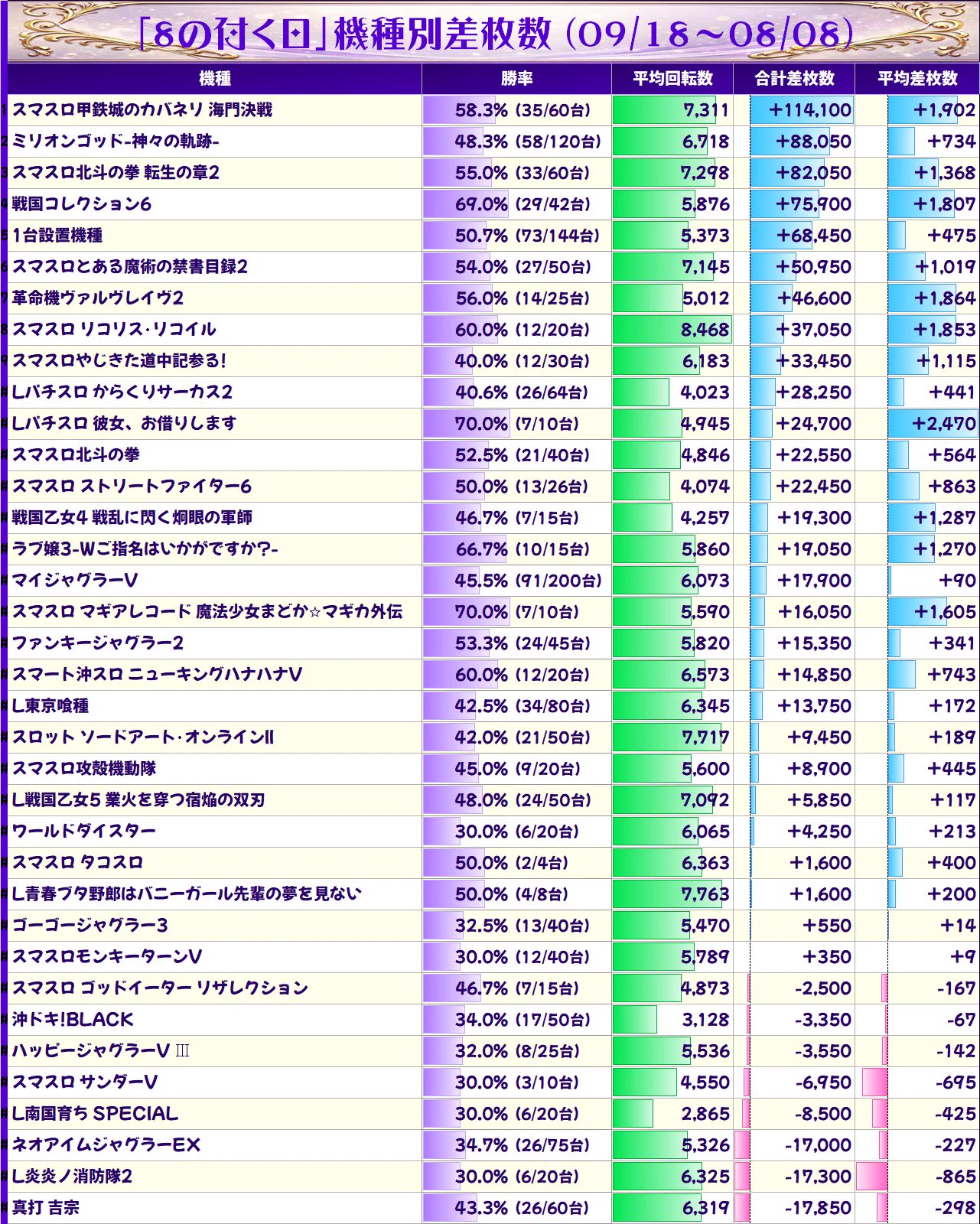Select the average spins value 7,763
Viewport: 980px width, 1224px height.
pos(705,894)
